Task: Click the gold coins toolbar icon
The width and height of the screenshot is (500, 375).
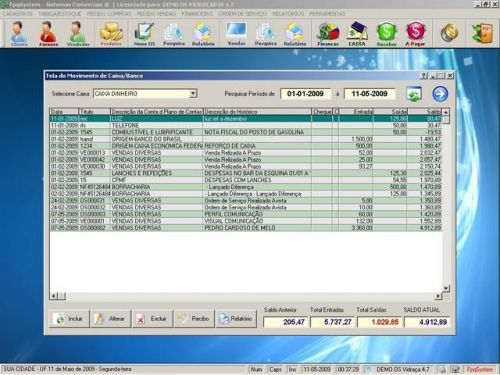Action: click(x=449, y=33)
